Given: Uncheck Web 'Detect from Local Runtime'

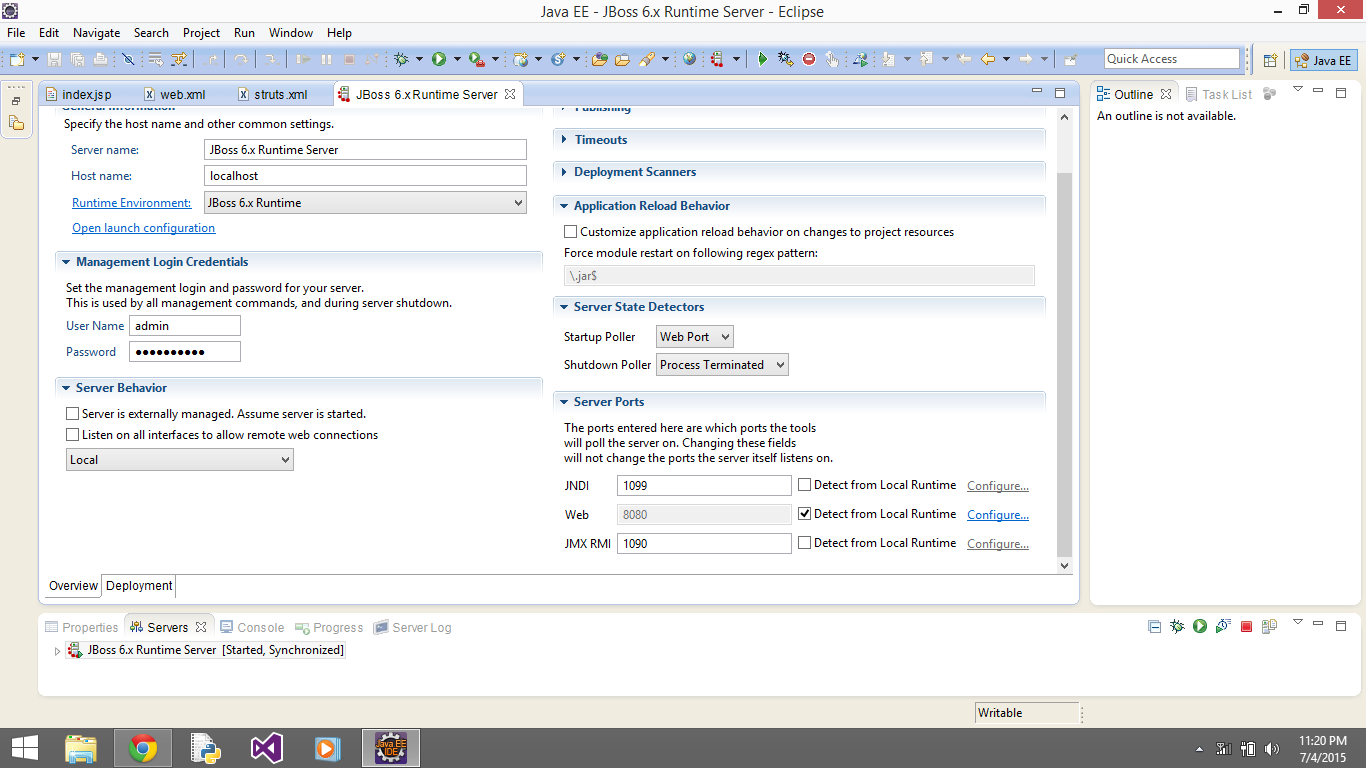Looking at the screenshot, I should coord(805,514).
